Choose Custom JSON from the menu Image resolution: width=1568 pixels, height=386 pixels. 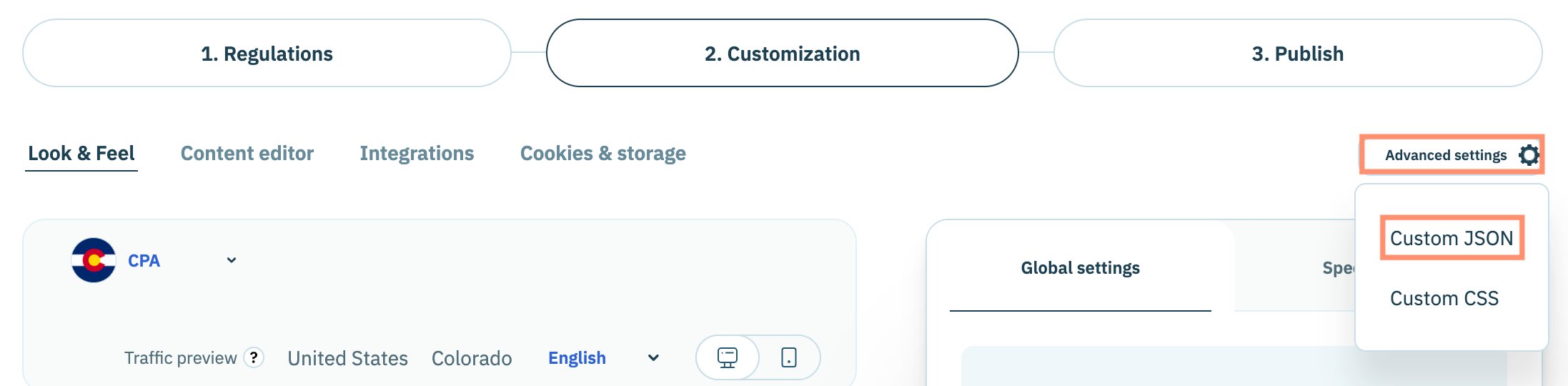[1451, 238]
